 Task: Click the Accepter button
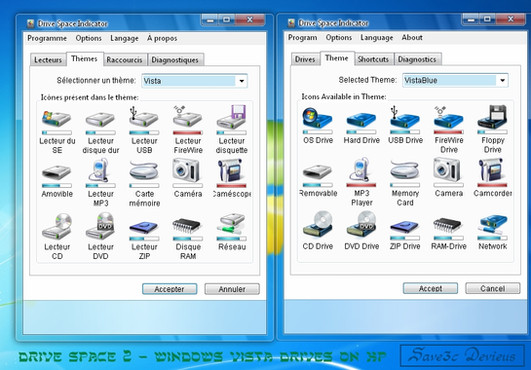[169, 289]
